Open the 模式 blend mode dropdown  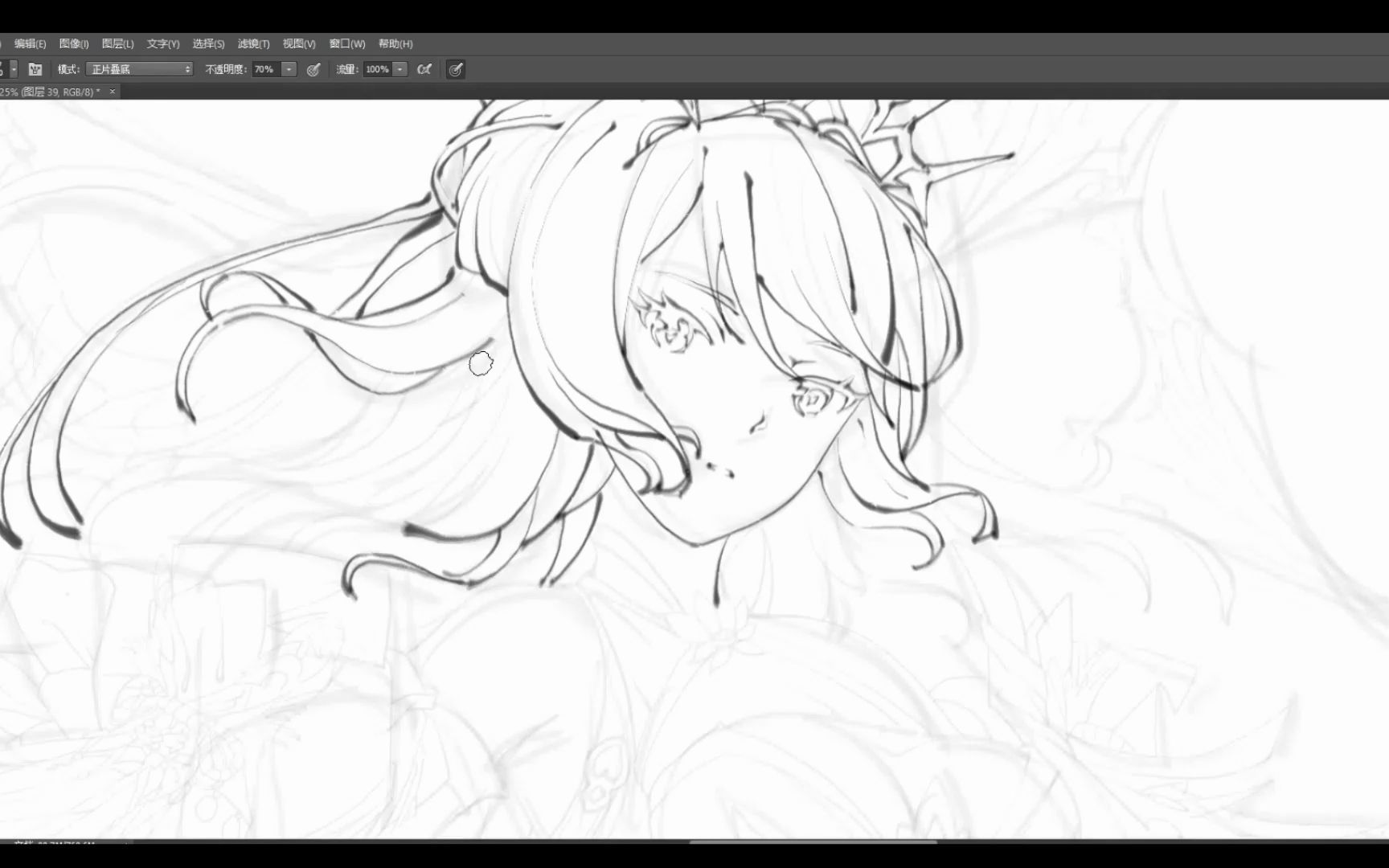coord(140,70)
